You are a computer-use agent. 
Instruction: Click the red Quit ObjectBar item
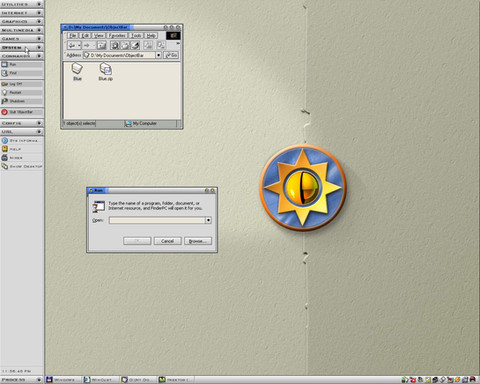[22, 112]
